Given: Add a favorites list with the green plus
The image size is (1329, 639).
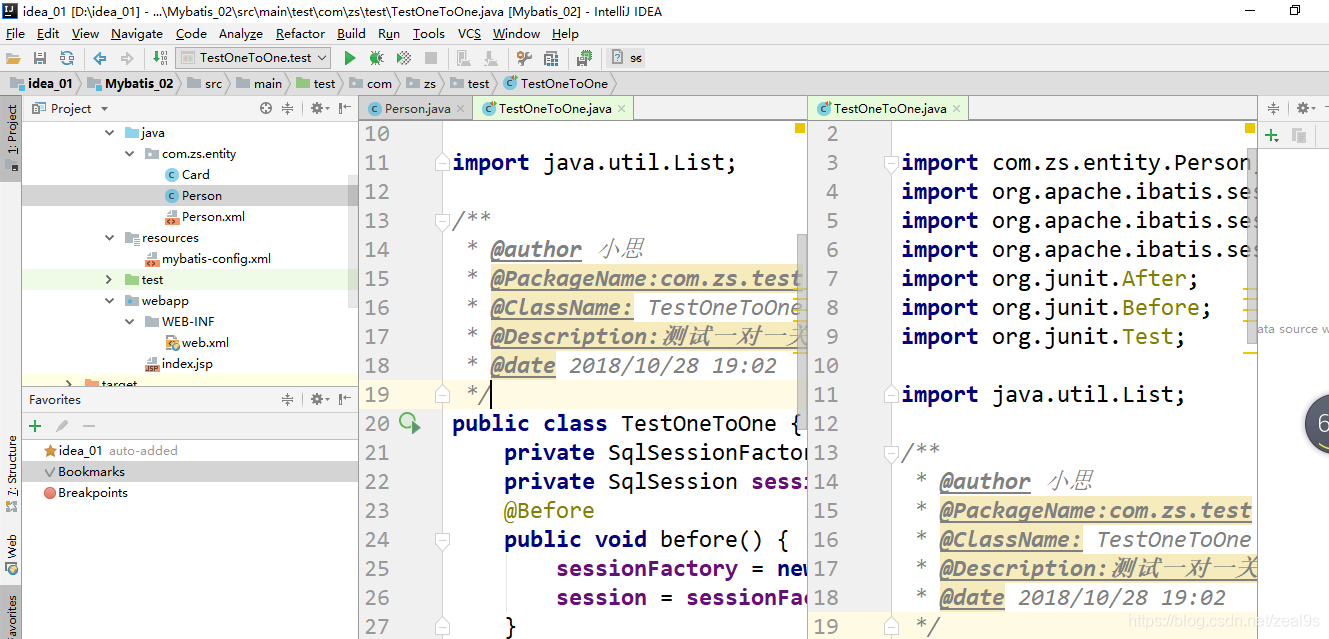Looking at the screenshot, I should (x=35, y=426).
